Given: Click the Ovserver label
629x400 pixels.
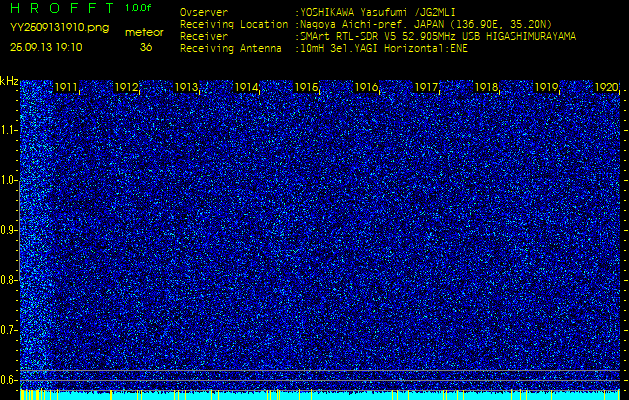Looking at the screenshot, I should 204,12.
